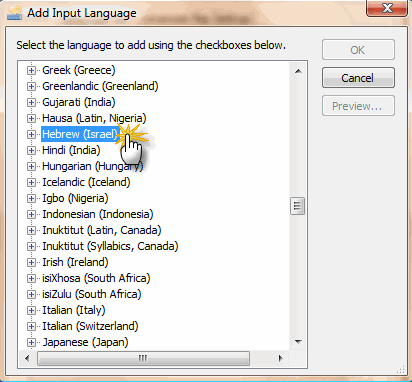Select Indonesian (Indonesia) entry

coord(98,214)
